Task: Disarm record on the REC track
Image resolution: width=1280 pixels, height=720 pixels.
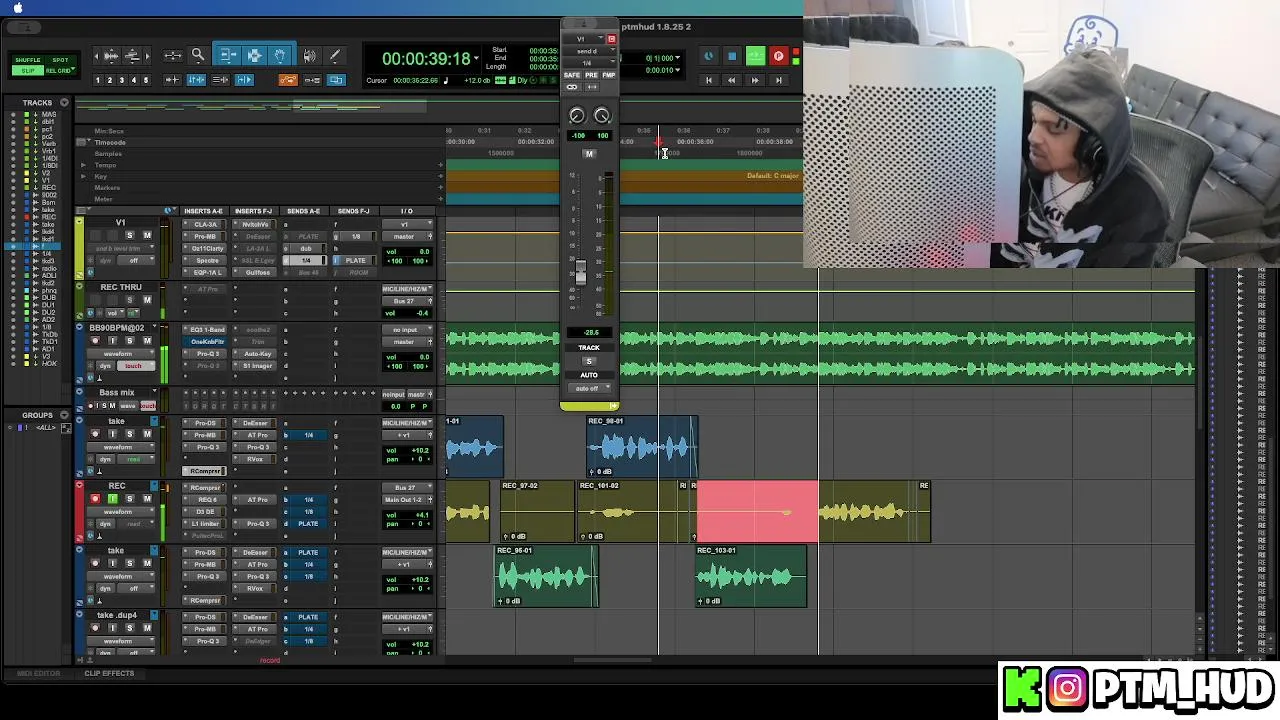Action: pos(95,499)
